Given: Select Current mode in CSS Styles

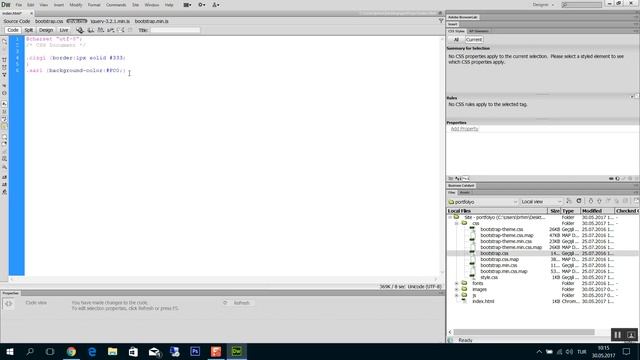Looking at the screenshot, I should pos(474,40).
